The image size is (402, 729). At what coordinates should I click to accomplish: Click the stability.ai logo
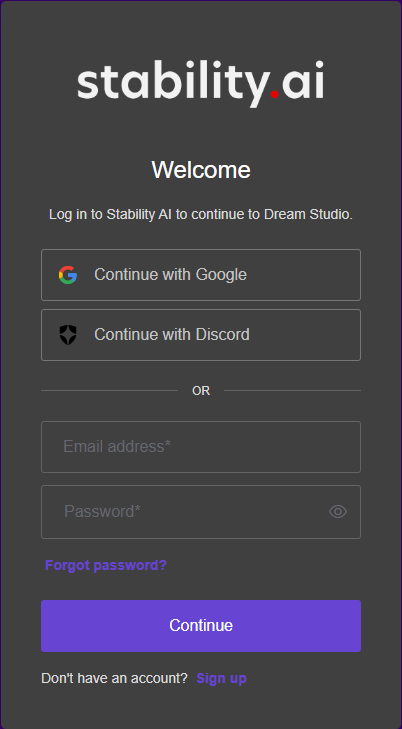point(201,84)
